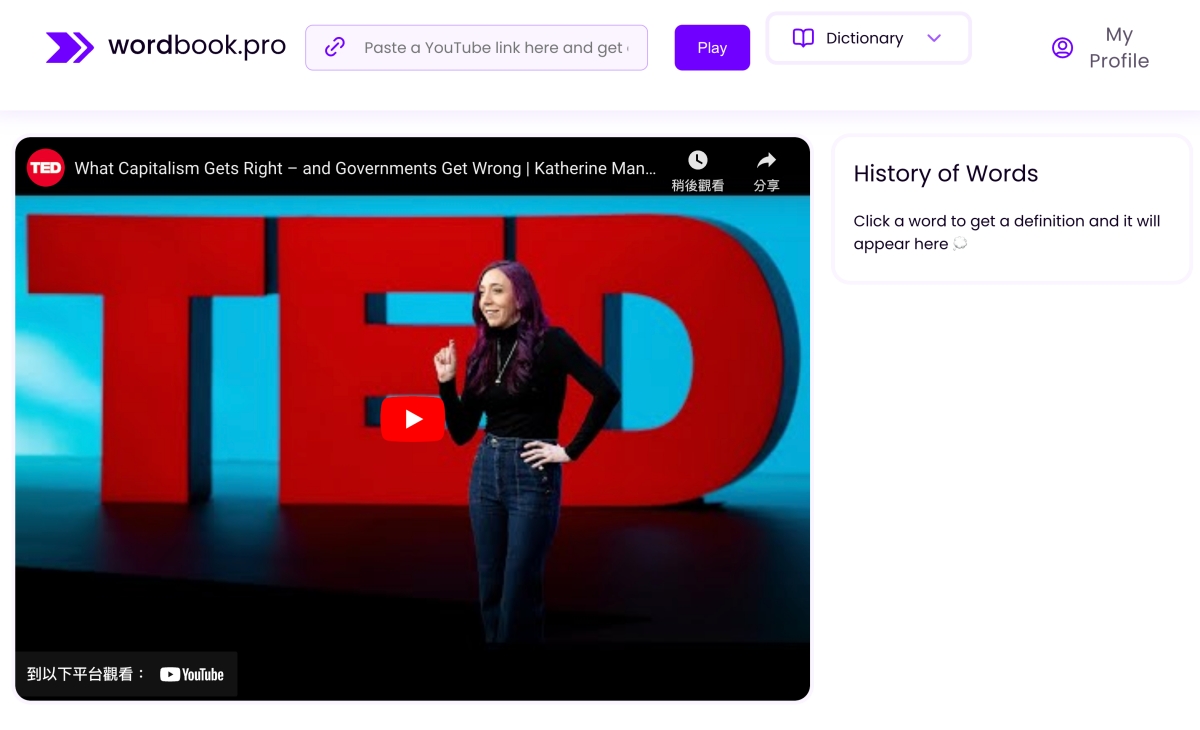Click the open book Dictionary icon

(803, 38)
